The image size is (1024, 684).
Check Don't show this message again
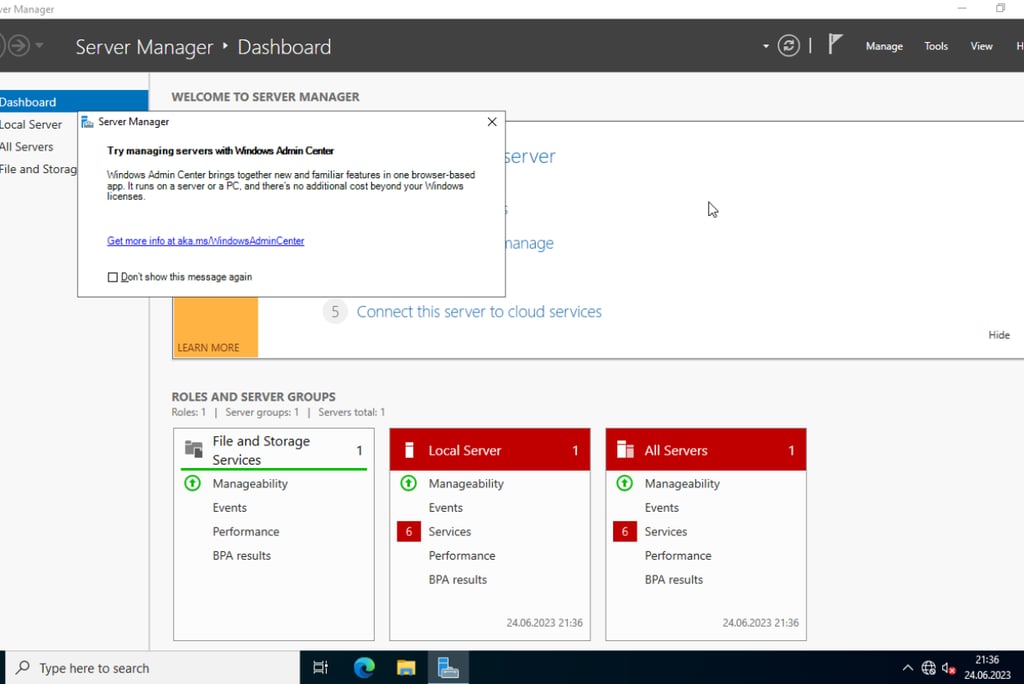coord(112,277)
